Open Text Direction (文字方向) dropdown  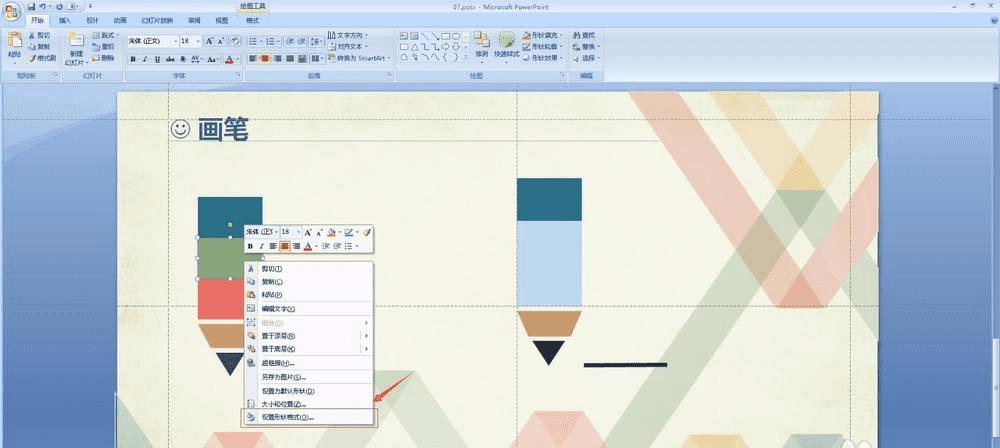(x=348, y=35)
